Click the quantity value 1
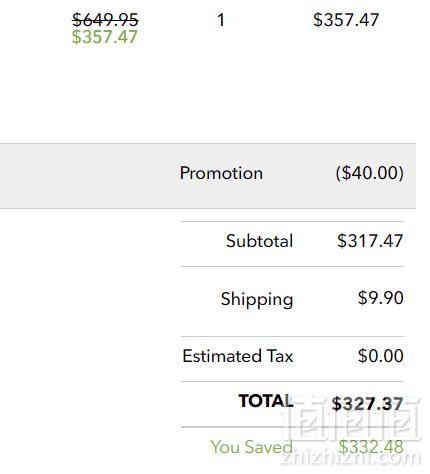This screenshot has width=430, height=474. (221, 20)
